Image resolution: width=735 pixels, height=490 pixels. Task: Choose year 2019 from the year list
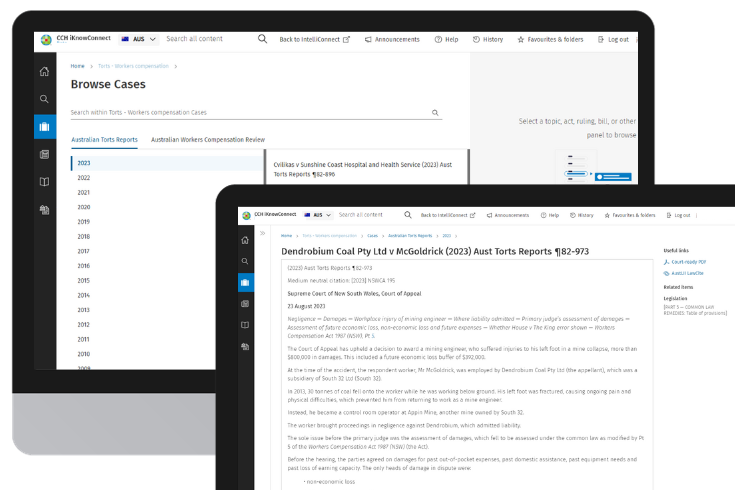click(84, 222)
